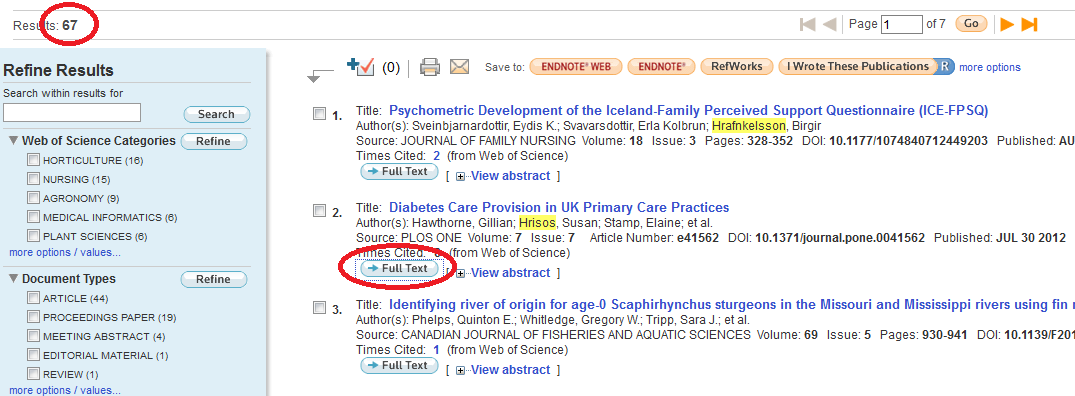Click the print icon
This screenshot has height=396, width=1075.
pos(430,66)
